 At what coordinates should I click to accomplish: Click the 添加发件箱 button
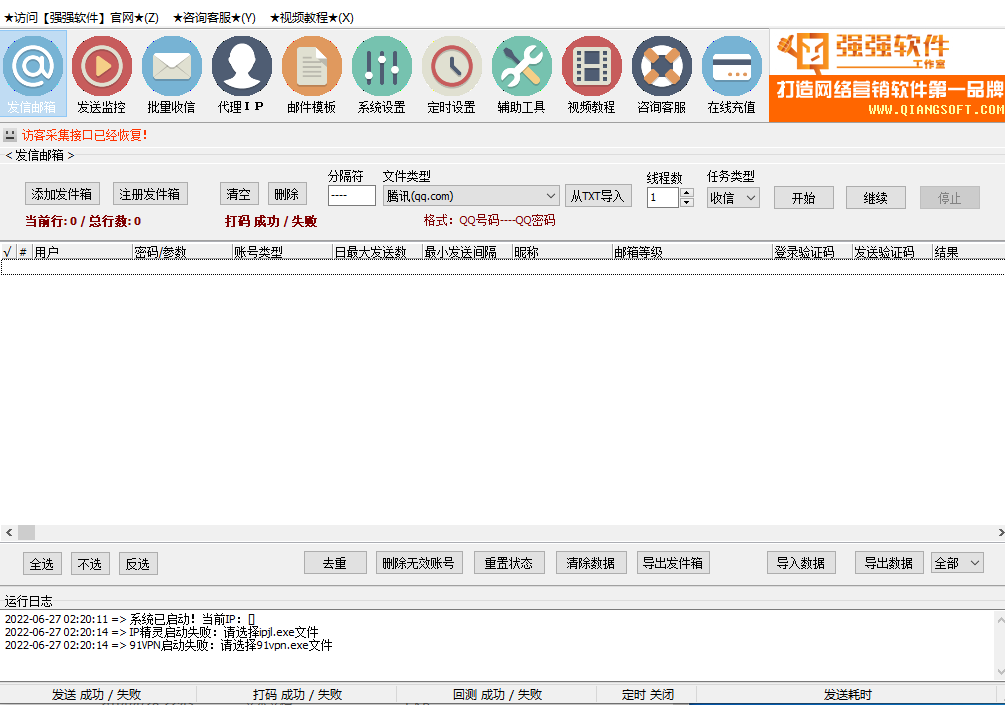click(62, 194)
